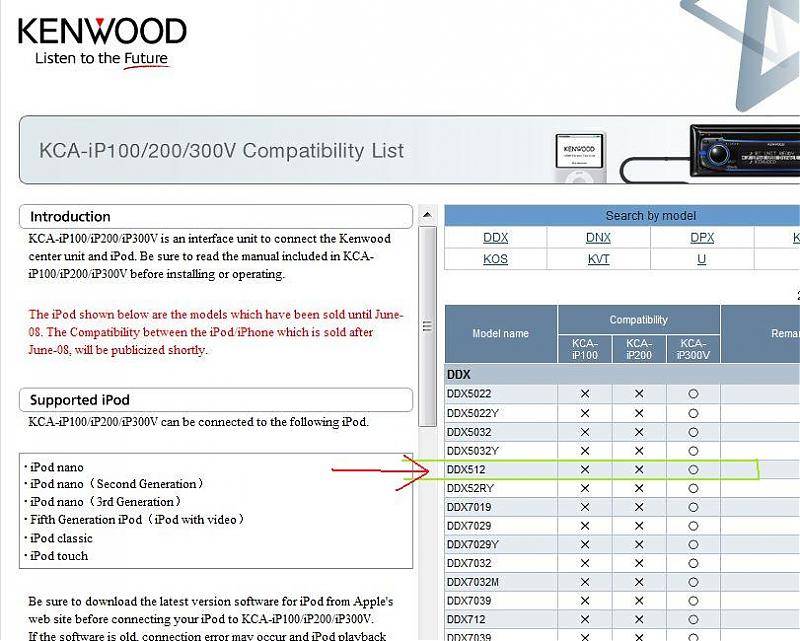Select the DDX7019 model cell
This screenshot has height=641, width=800.
tap(501, 507)
